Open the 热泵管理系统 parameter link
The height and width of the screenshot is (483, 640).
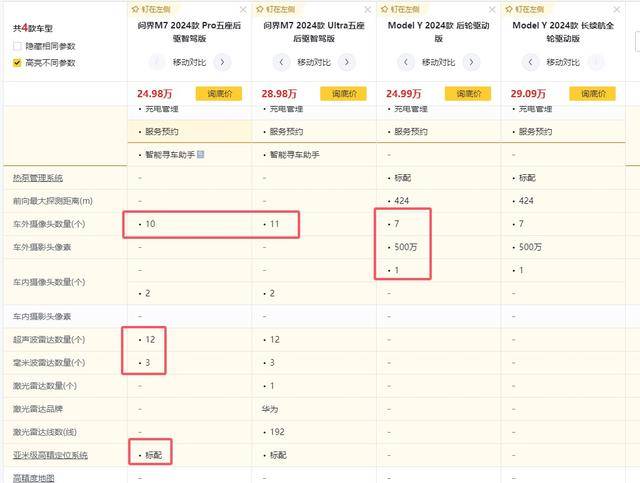click(38, 178)
